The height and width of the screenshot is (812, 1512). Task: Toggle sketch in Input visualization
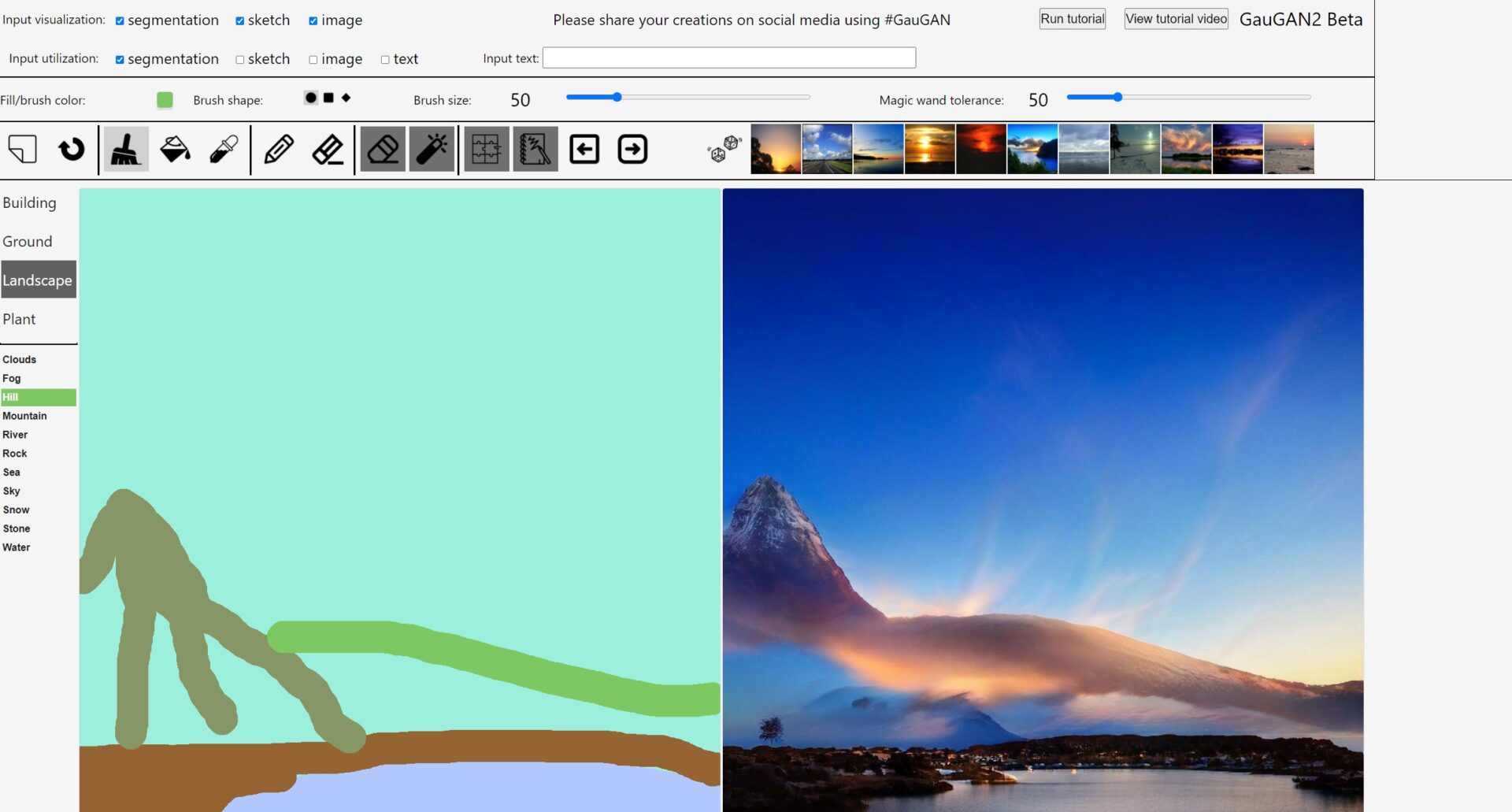240,21
